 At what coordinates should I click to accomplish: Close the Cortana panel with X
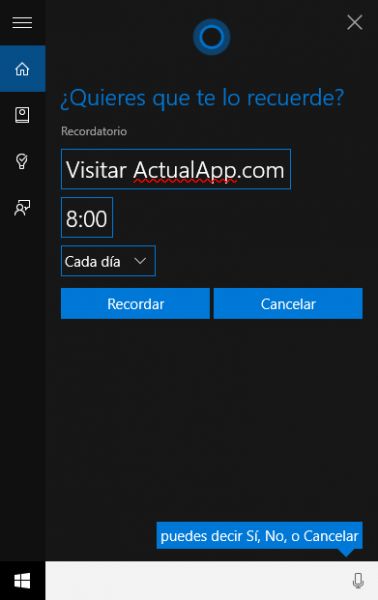tap(355, 23)
